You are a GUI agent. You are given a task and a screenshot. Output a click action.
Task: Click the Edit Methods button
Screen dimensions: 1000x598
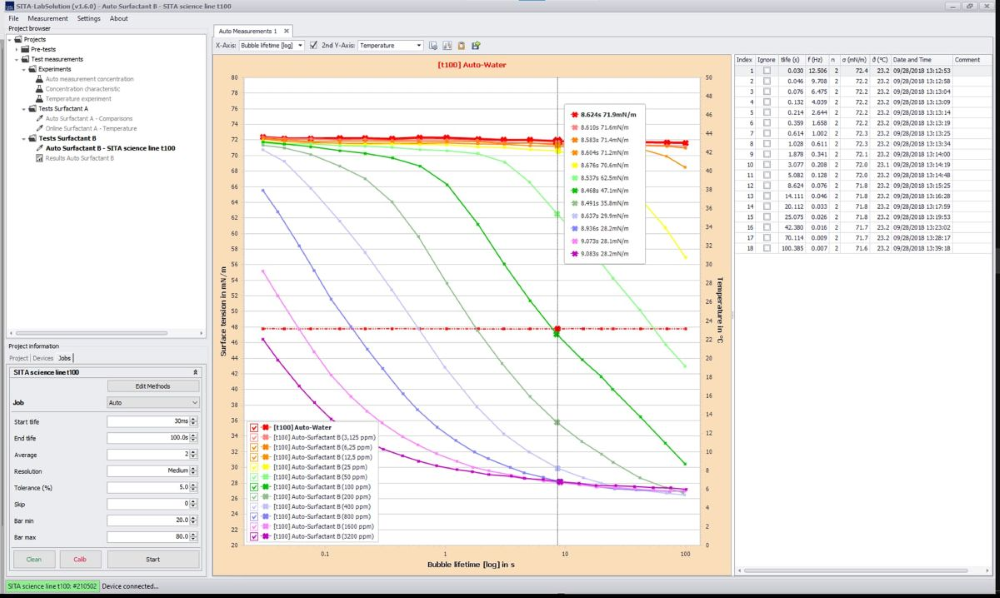(153, 386)
